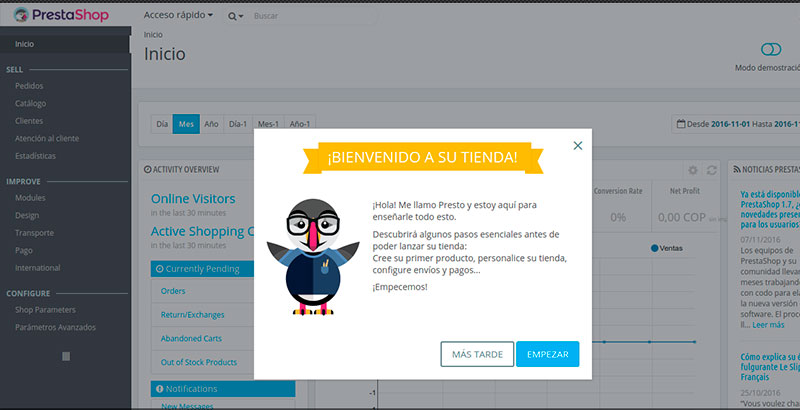
Task: Click the Return/Exchanges link
Action: click(192, 315)
